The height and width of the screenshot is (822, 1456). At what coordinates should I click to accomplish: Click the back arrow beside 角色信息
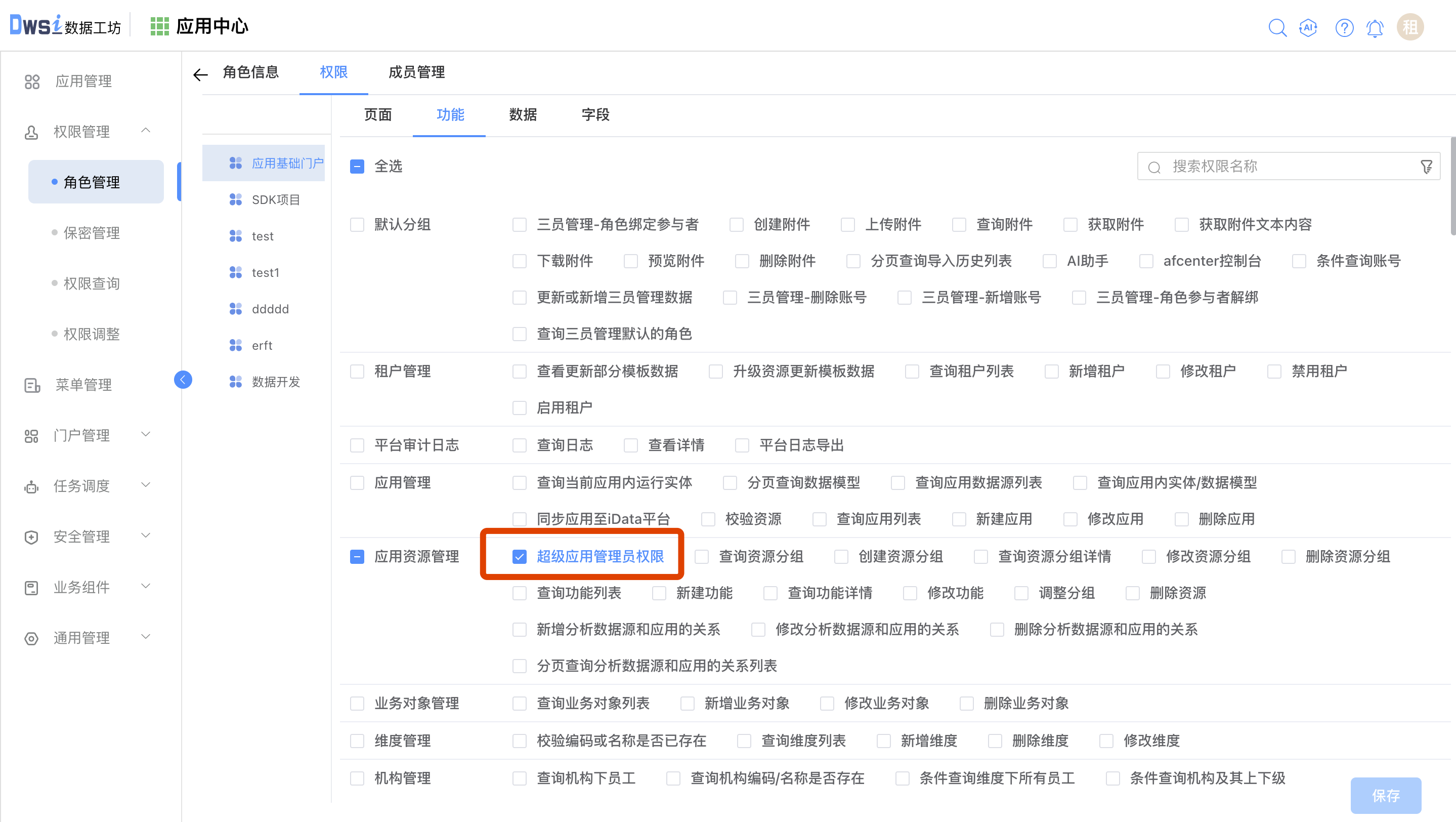pos(200,74)
